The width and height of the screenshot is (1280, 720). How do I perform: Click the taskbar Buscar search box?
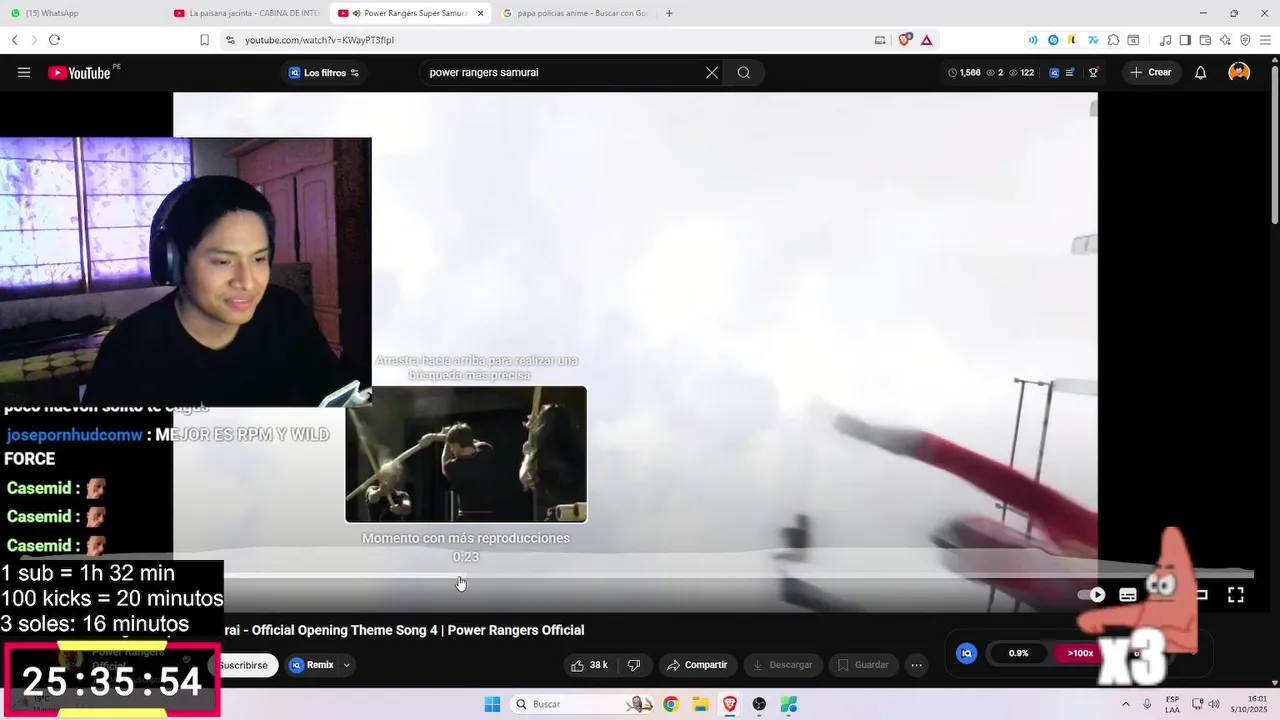(583, 704)
